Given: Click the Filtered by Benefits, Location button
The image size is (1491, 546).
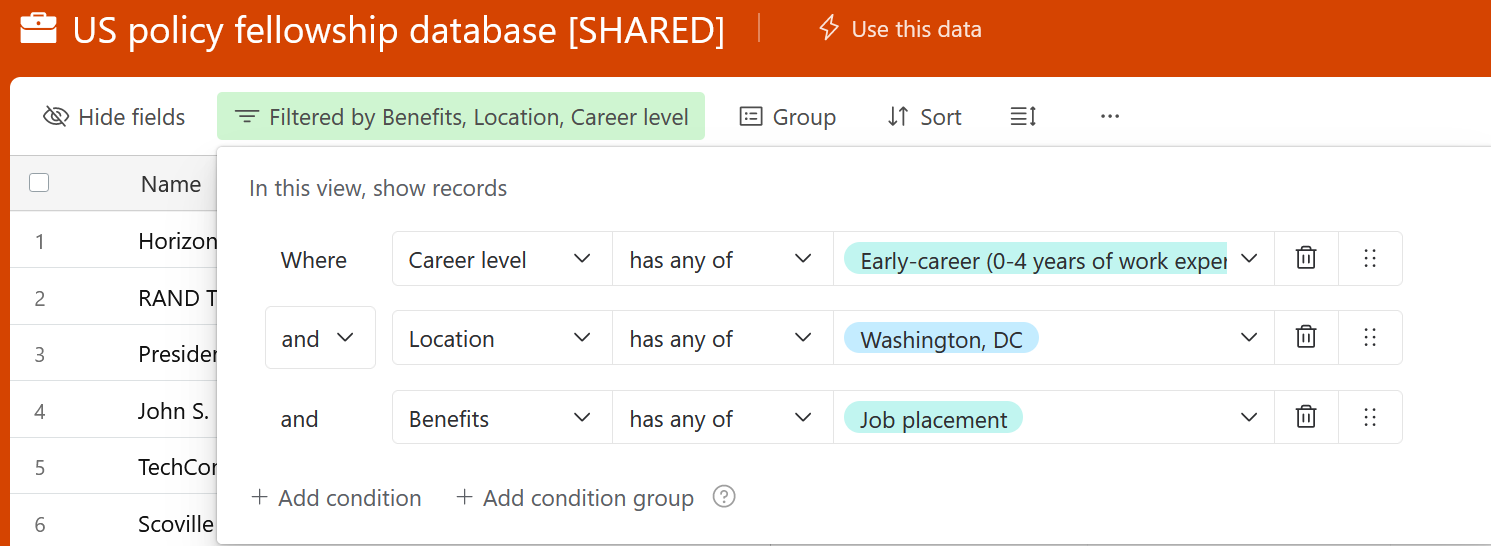Looking at the screenshot, I should pyautogui.click(x=461, y=117).
